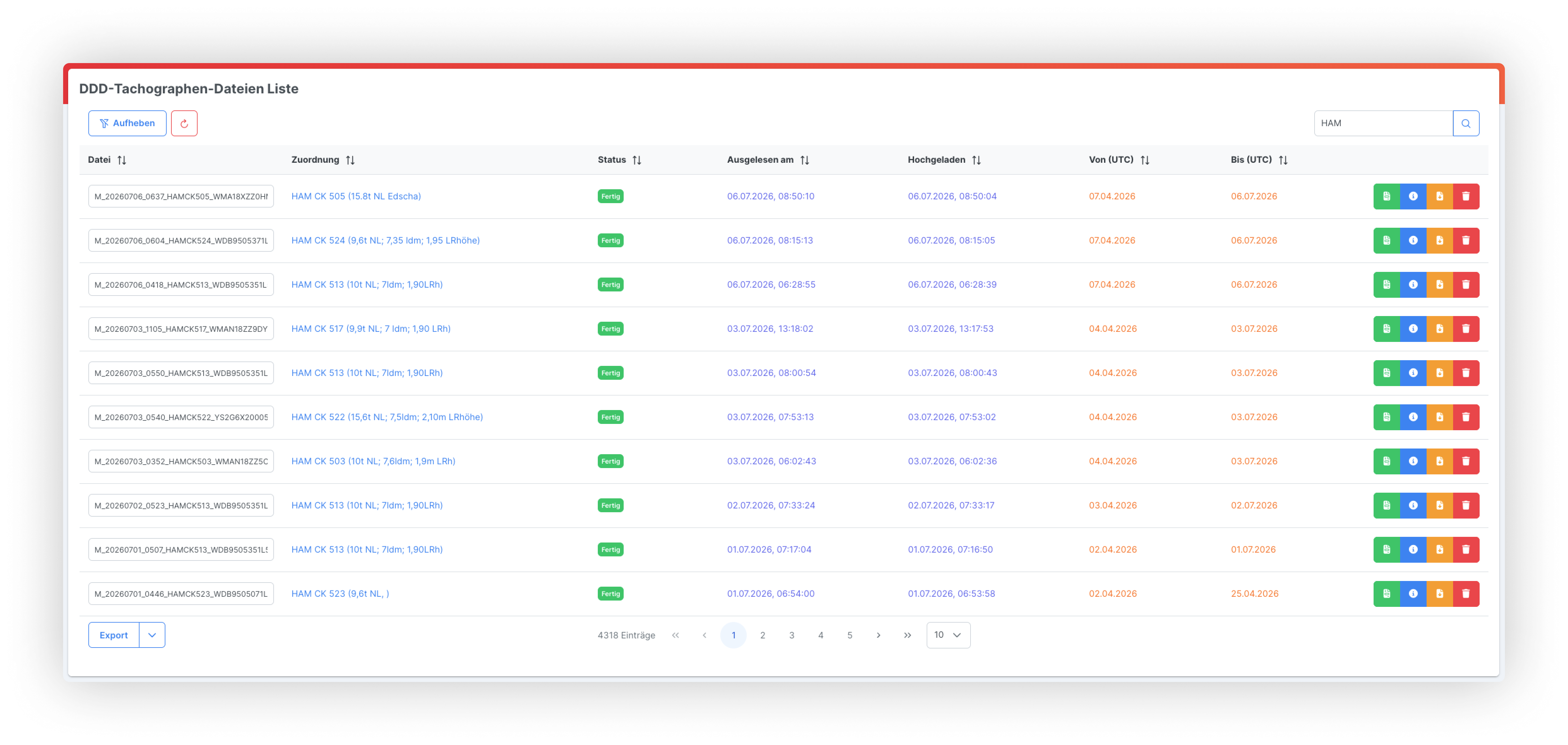Click orange download icon for HAM CK 517 row
This screenshot has height=745, width=1568.
1440,329
